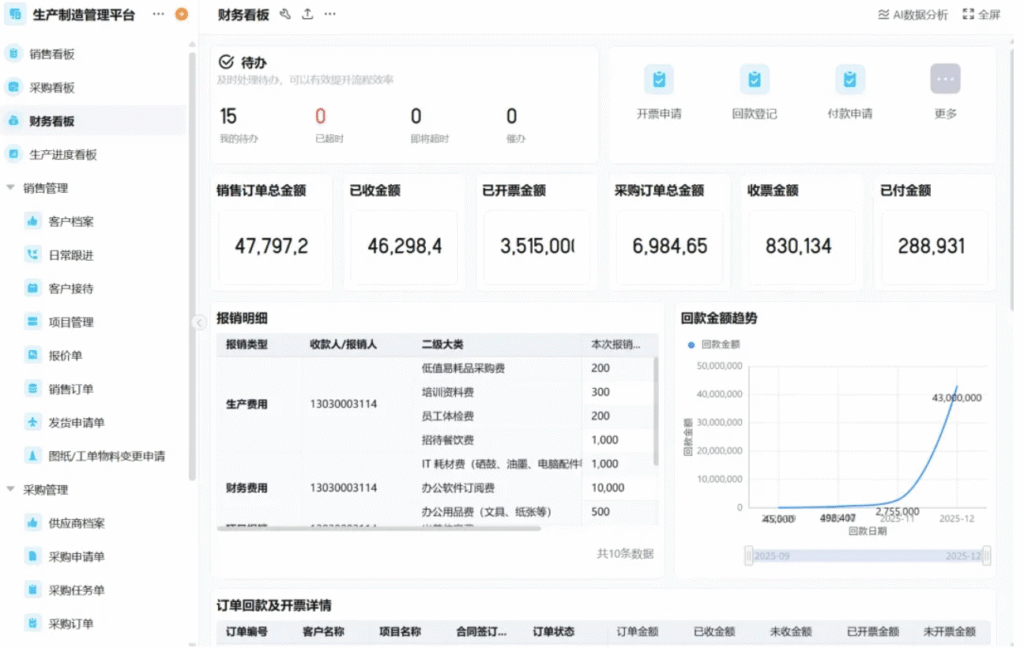Open AI数据分析 in the top bar
The image size is (1024, 648).
pyautogui.click(x=912, y=15)
